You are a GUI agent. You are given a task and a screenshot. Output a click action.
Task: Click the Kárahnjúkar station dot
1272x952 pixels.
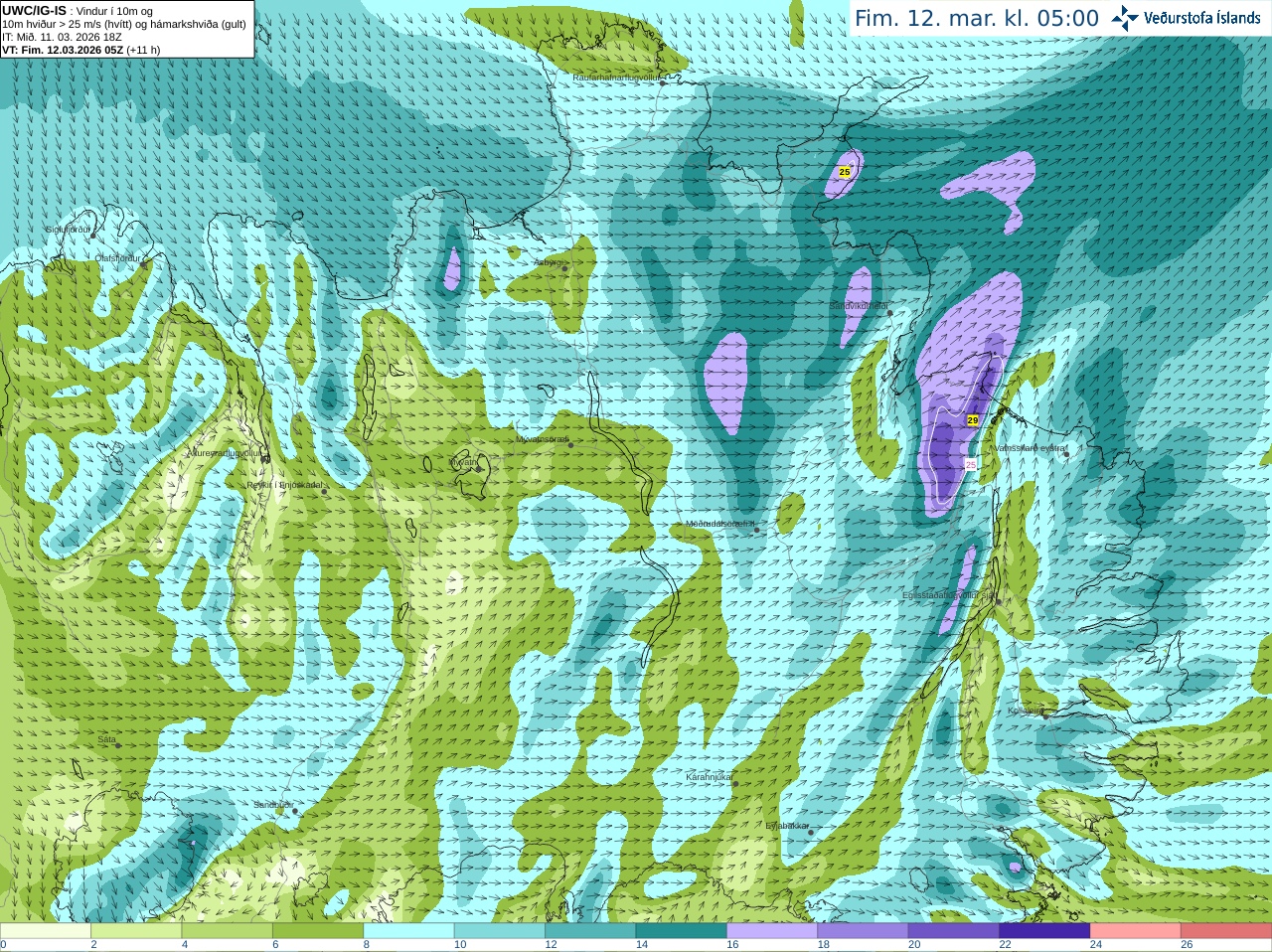735,783
